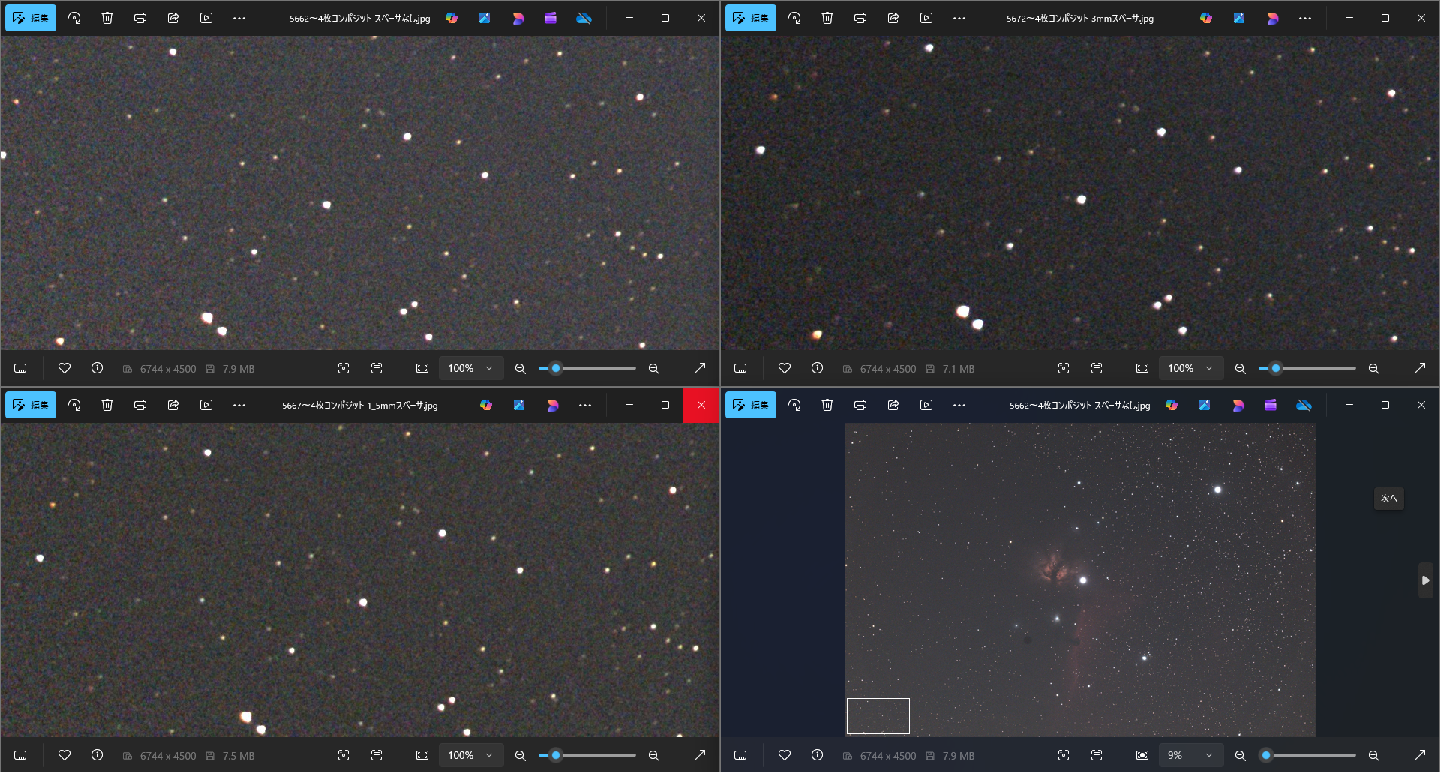The height and width of the screenshot is (772, 1441).
Task: Favorite the photo in the 3mmスペーサ window
Action: tap(785, 368)
